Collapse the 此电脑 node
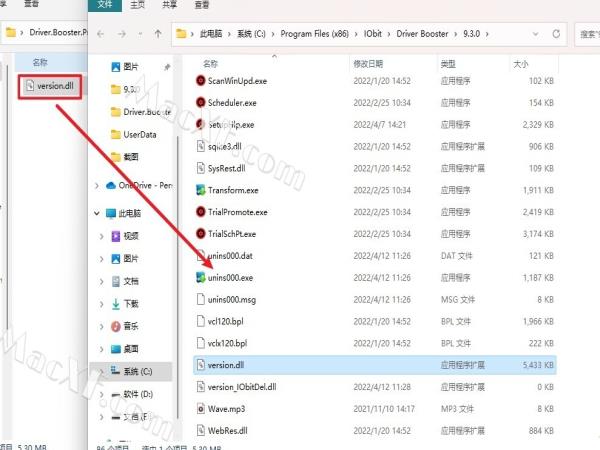The width and height of the screenshot is (600, 450). click(x=97, y=213)
